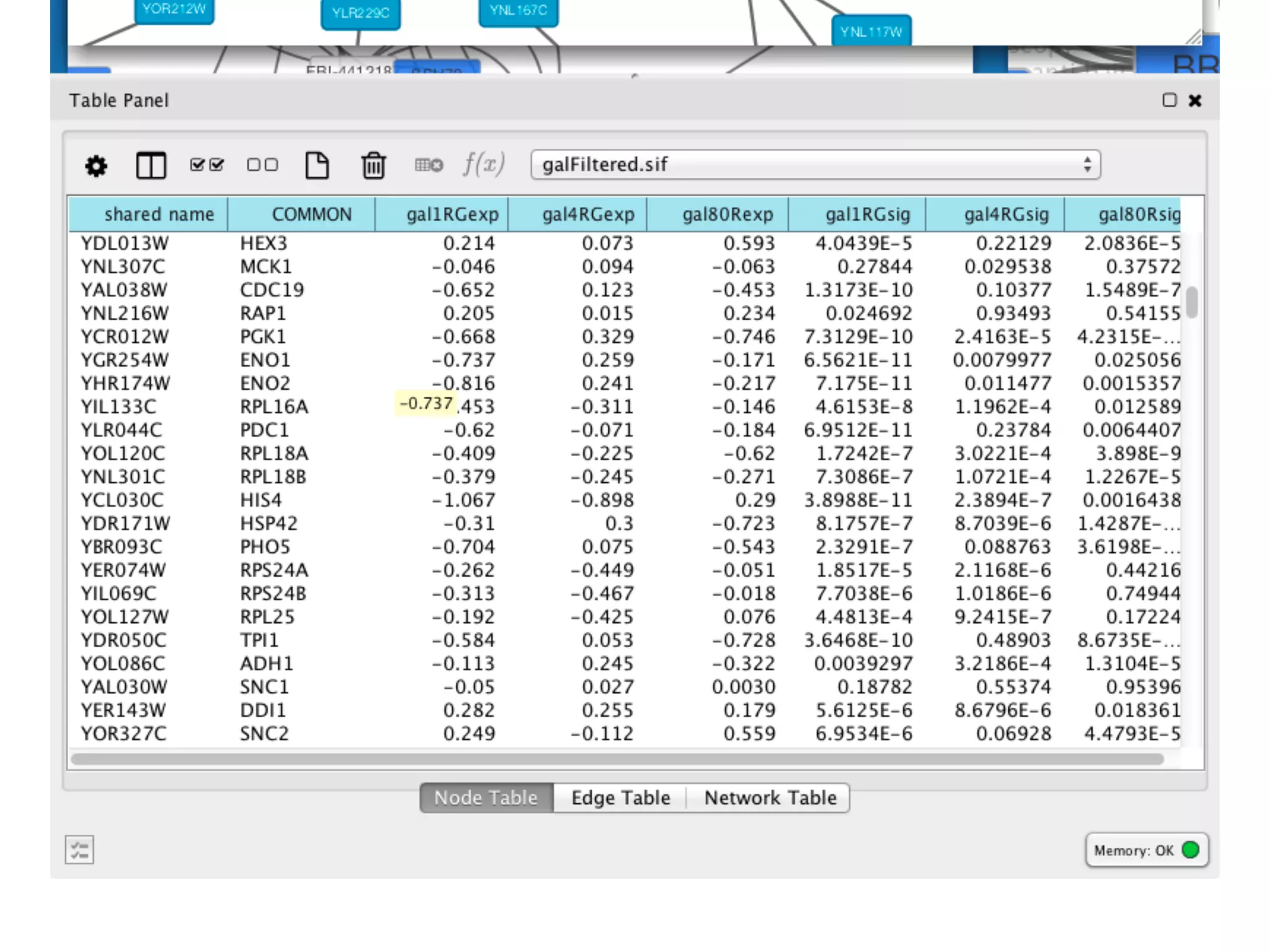Image resolution: width=1270 pixels, height=952 pixels.
Task: Click the select all columns checkmarks icon
Action: tap(206, 165)
